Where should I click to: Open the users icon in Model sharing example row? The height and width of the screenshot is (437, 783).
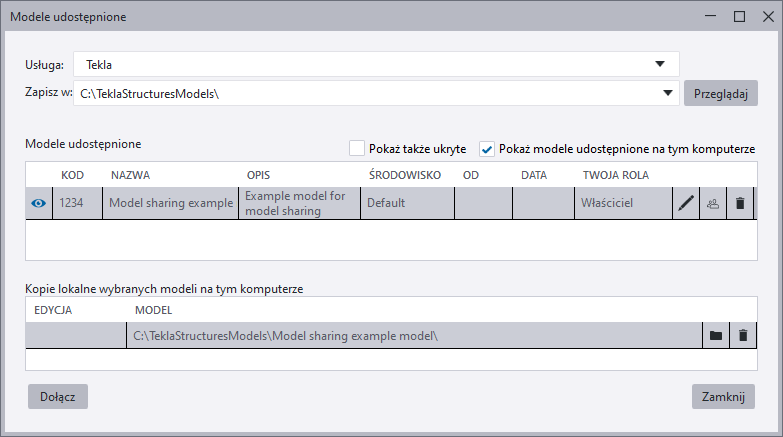713,203
